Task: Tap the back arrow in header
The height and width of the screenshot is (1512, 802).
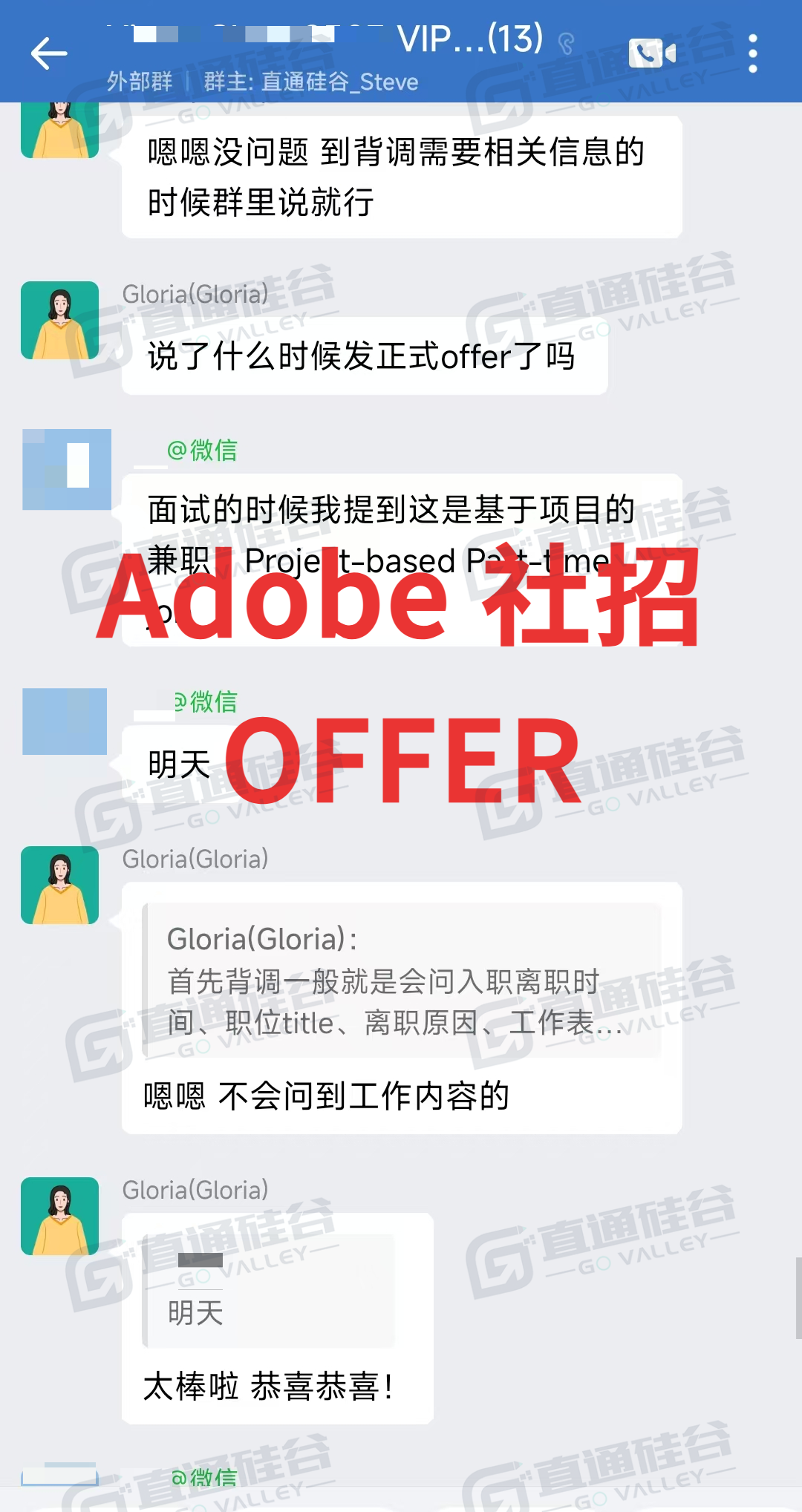Action: coord(49,53)
